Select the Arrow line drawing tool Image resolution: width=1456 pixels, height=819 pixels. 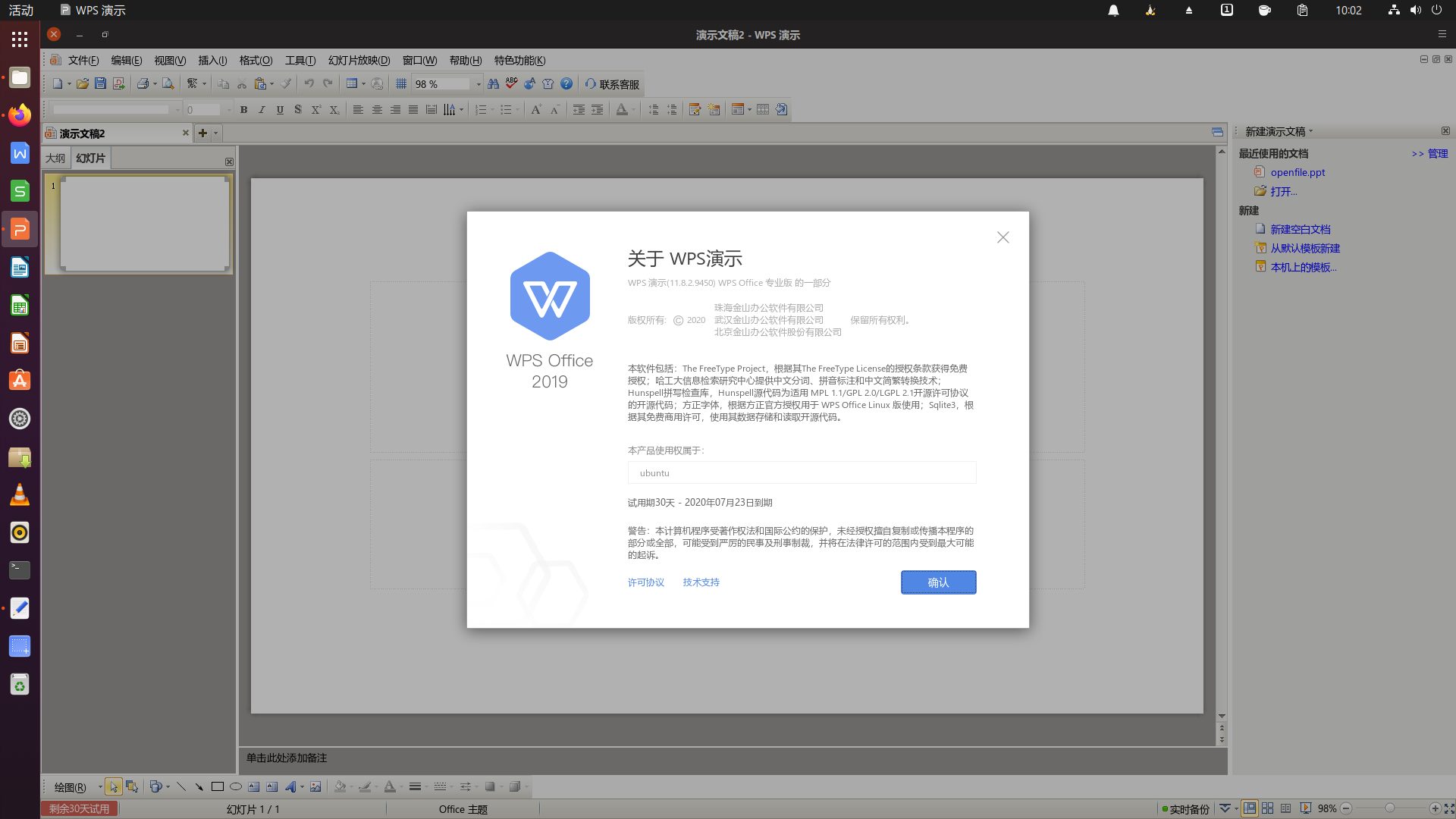tap(199, 787)
